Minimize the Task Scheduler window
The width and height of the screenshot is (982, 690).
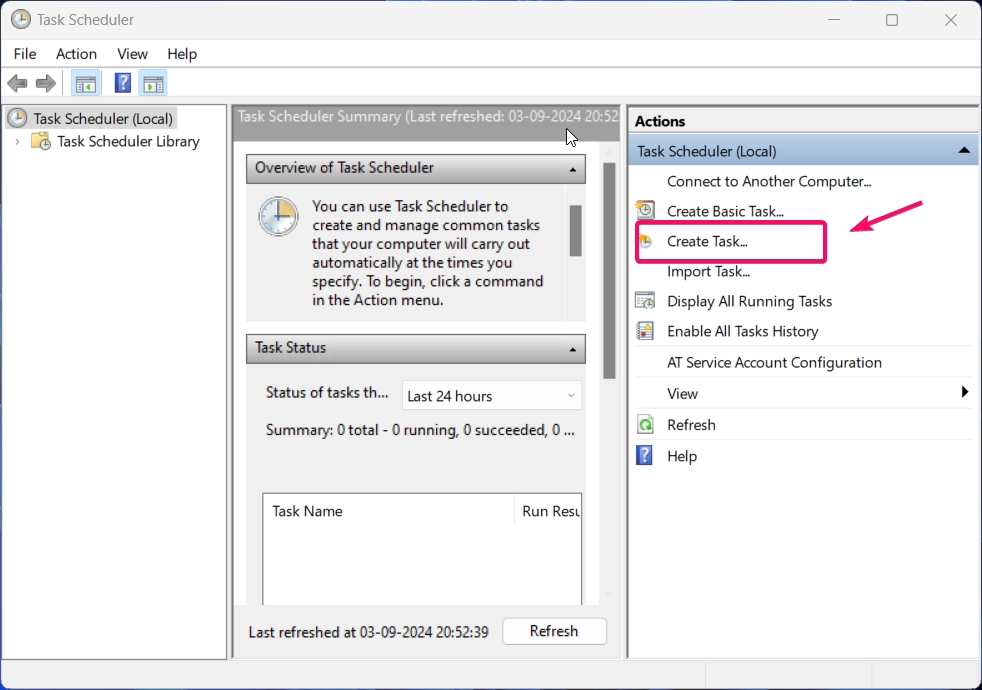click(x=834, y=20)
